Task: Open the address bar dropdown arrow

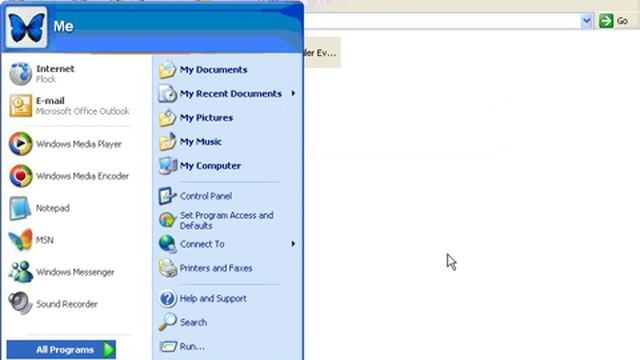Action: click(x=587, y=20)
